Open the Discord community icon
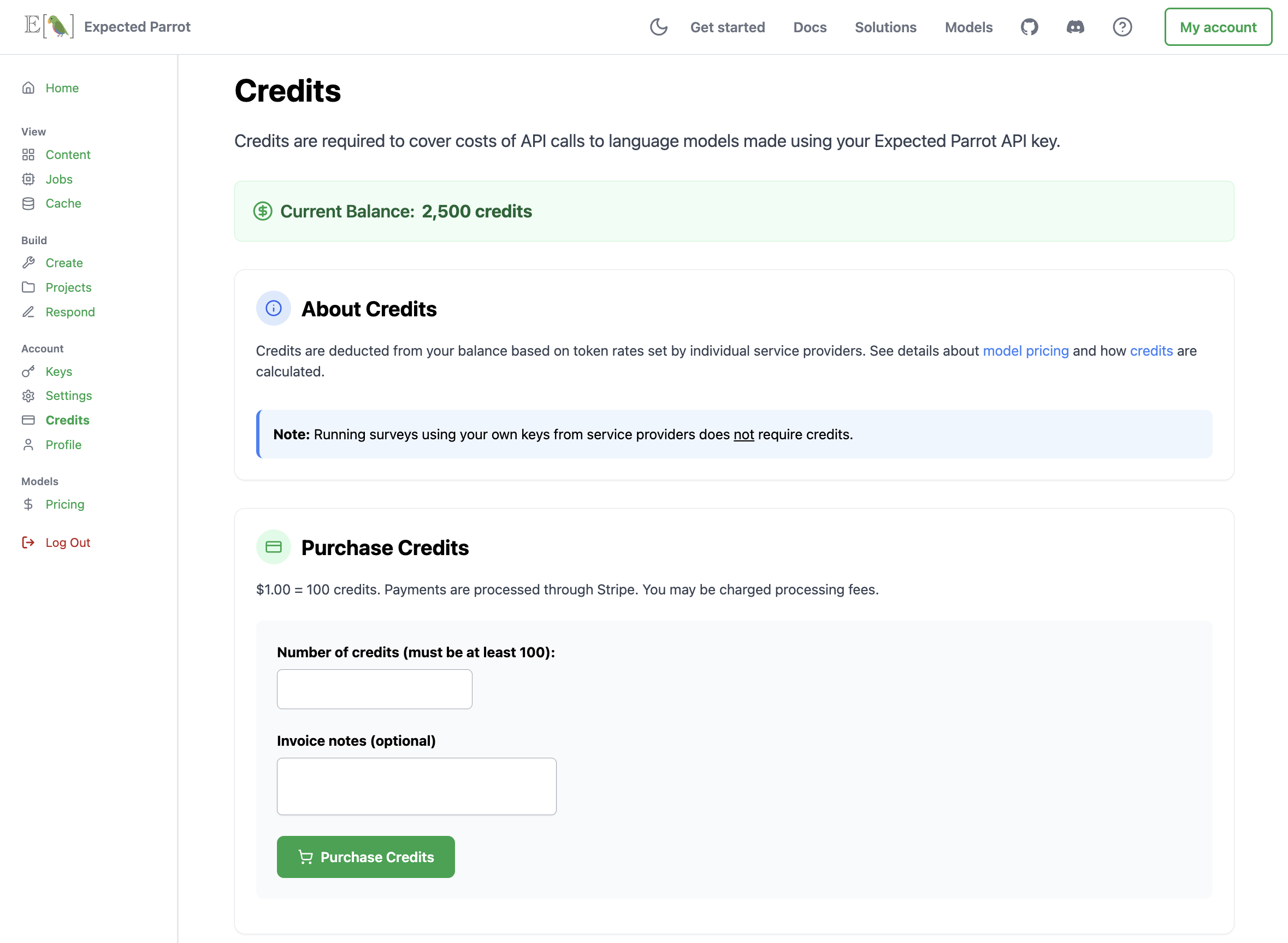 (x=1074, y=27)
